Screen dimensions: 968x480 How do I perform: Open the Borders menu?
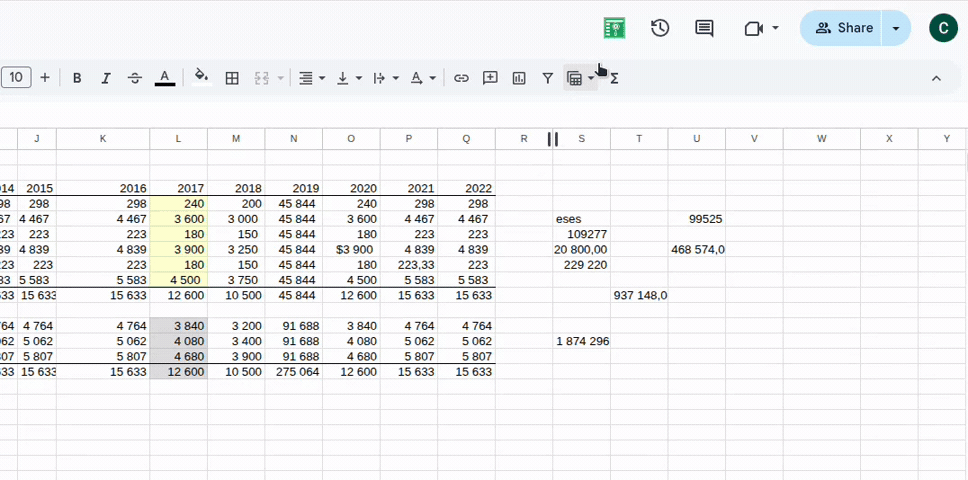(x=232, y=78)
